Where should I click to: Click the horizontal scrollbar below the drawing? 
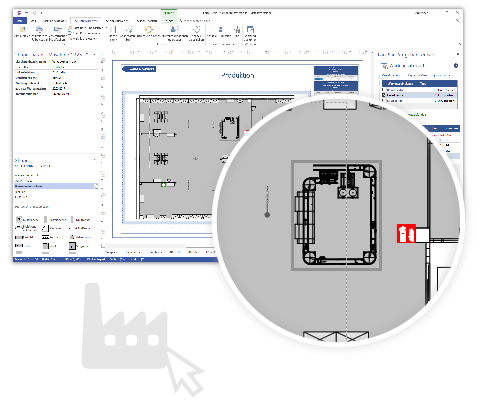[145, 246]
